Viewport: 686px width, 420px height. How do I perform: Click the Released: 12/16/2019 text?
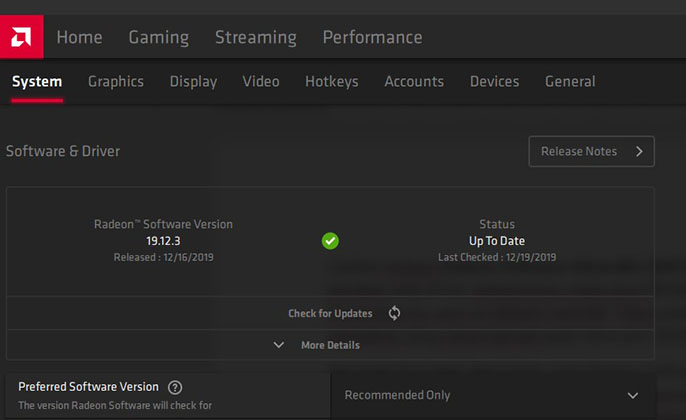[x=164, y=257]
